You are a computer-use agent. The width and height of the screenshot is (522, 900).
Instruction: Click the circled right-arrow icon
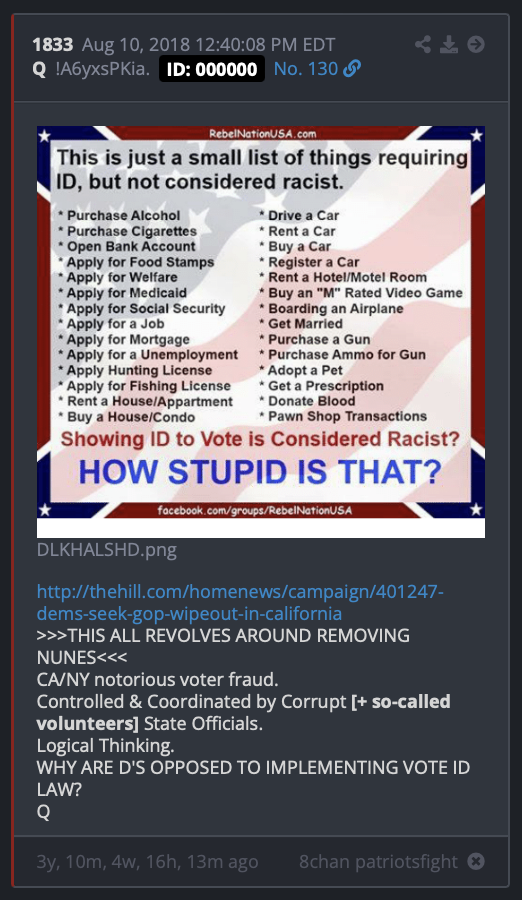pos(475,44)
